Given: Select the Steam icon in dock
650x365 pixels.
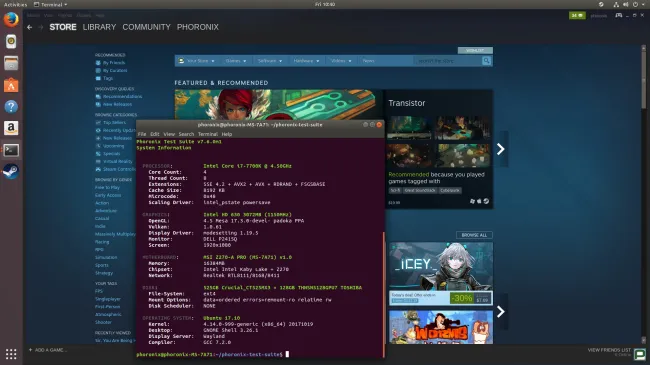Looking at the screenshot, I should pos(11,171).
